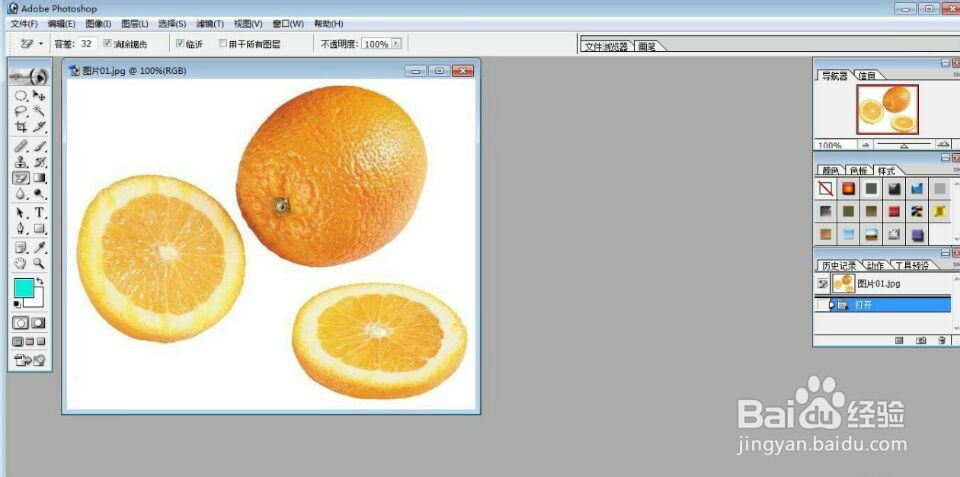Click the Navigator zoom slider handle
The height and width of the screenshot is (477, 960).
(x=904, y=146)
